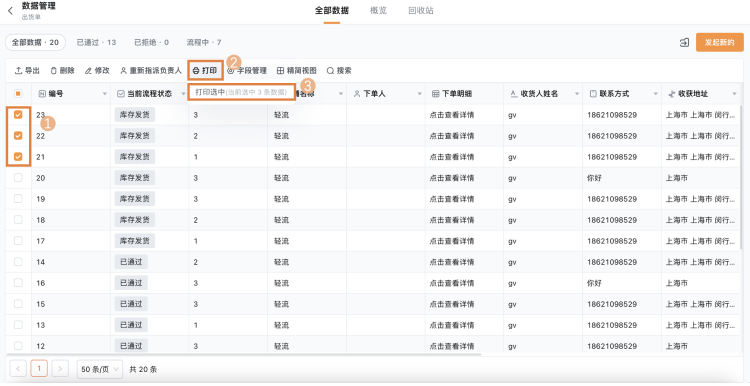Click the horizontal scrollbar below the table

[243, 354]
